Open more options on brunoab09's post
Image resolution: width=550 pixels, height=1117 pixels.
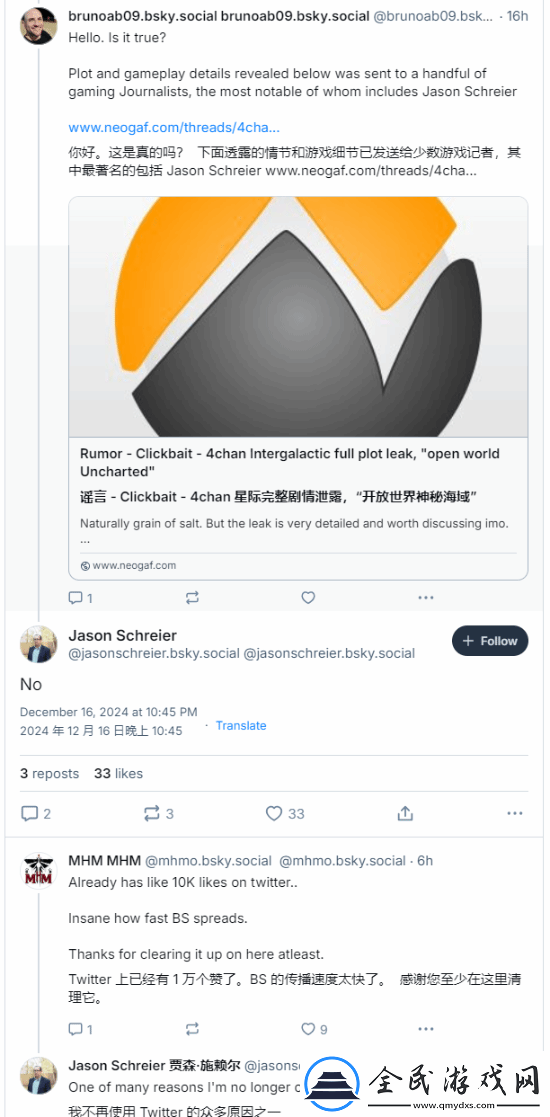point(426,598)
